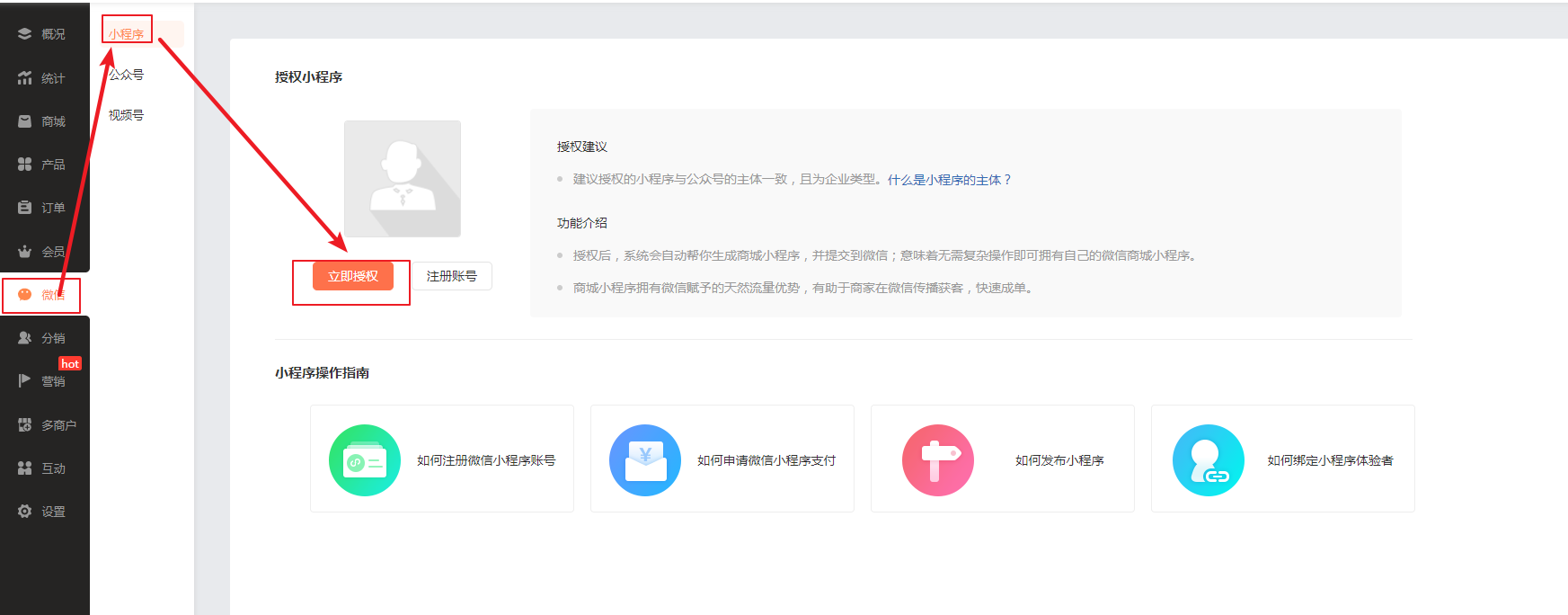Click the orange 立即授权 button
Image resolution: width=1568 pixels, height=615 pixels.
(x=353, y=276)
